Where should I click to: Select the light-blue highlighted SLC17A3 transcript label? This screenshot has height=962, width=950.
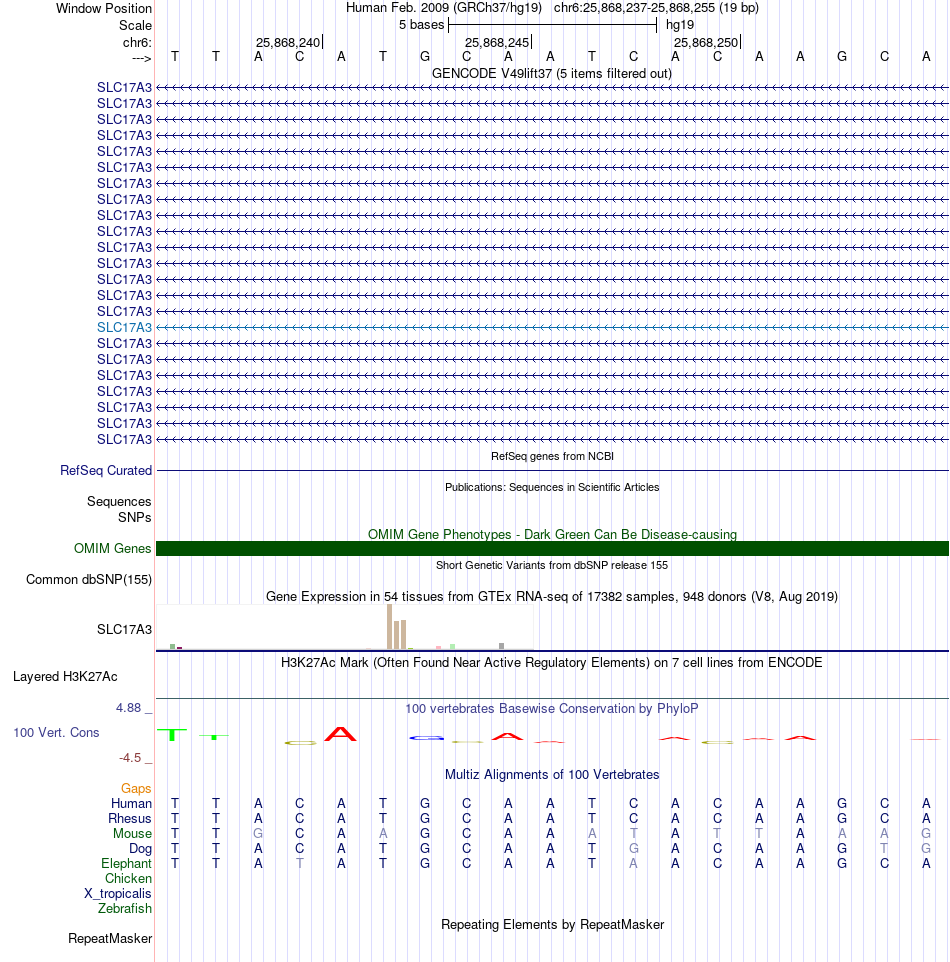point(124,328)
